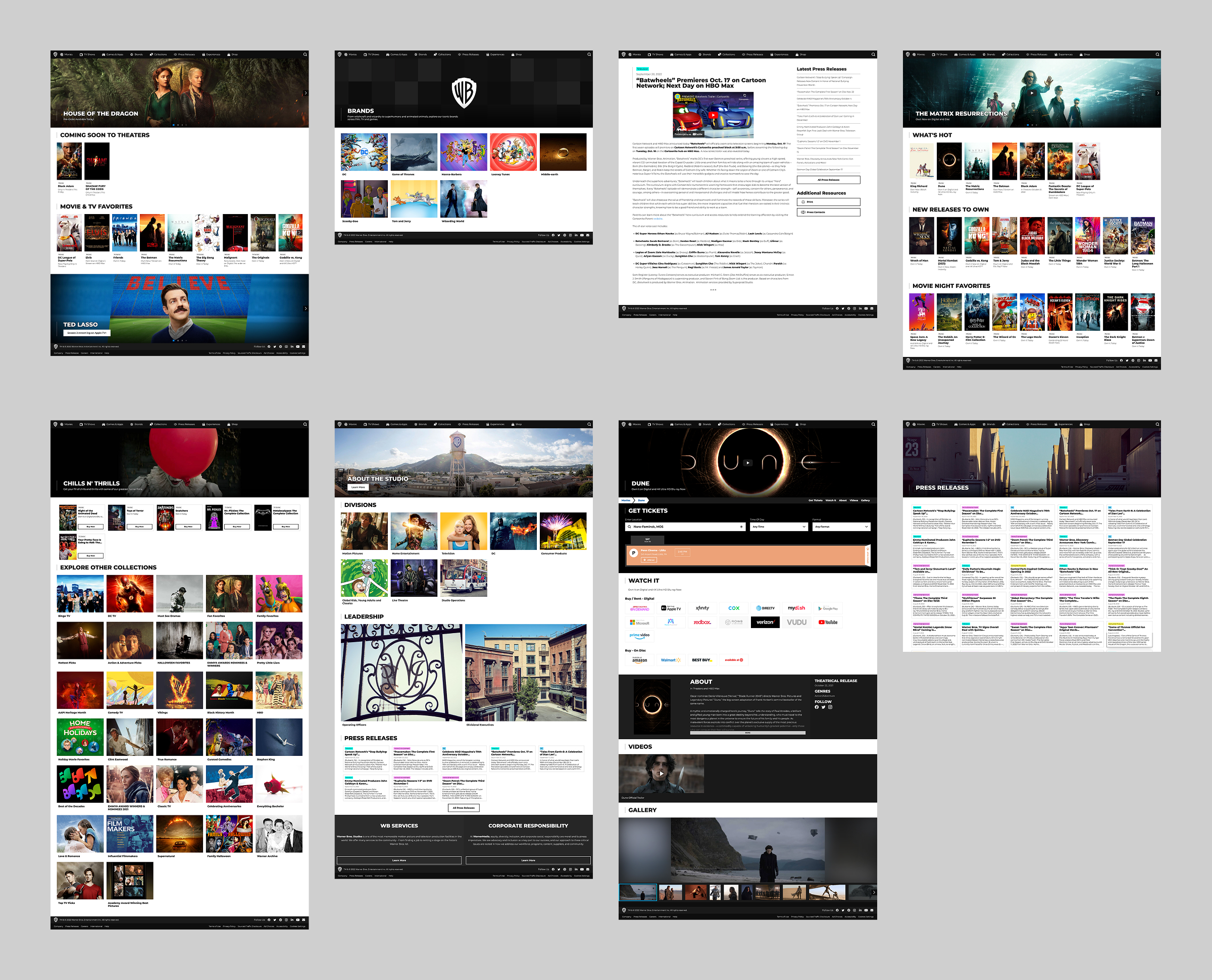Image resolution: width=1212 pixels, height=980 pixels.
Task: Click Learn More under WB Services
Action: 399,860
